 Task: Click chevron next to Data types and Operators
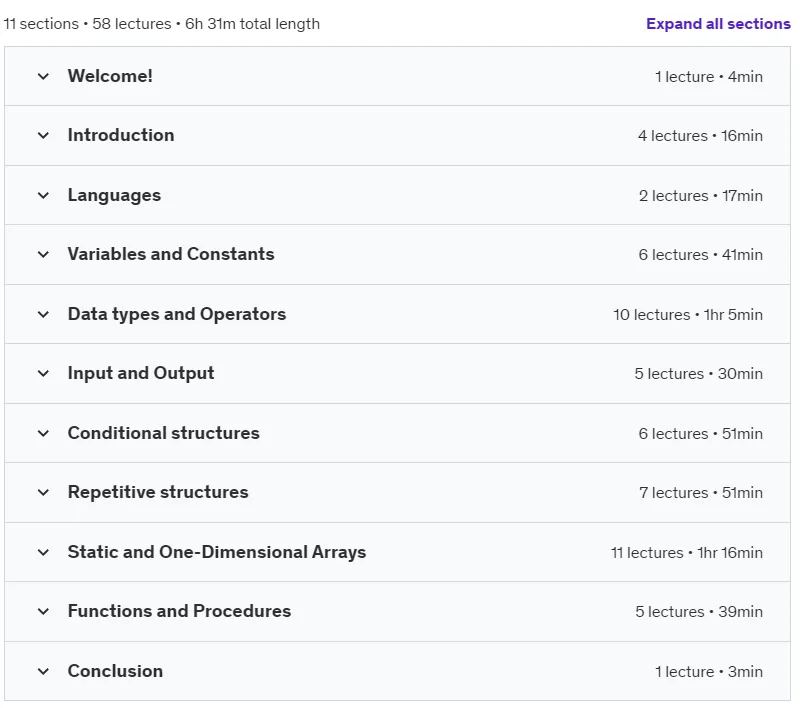[x=43, y=315]
